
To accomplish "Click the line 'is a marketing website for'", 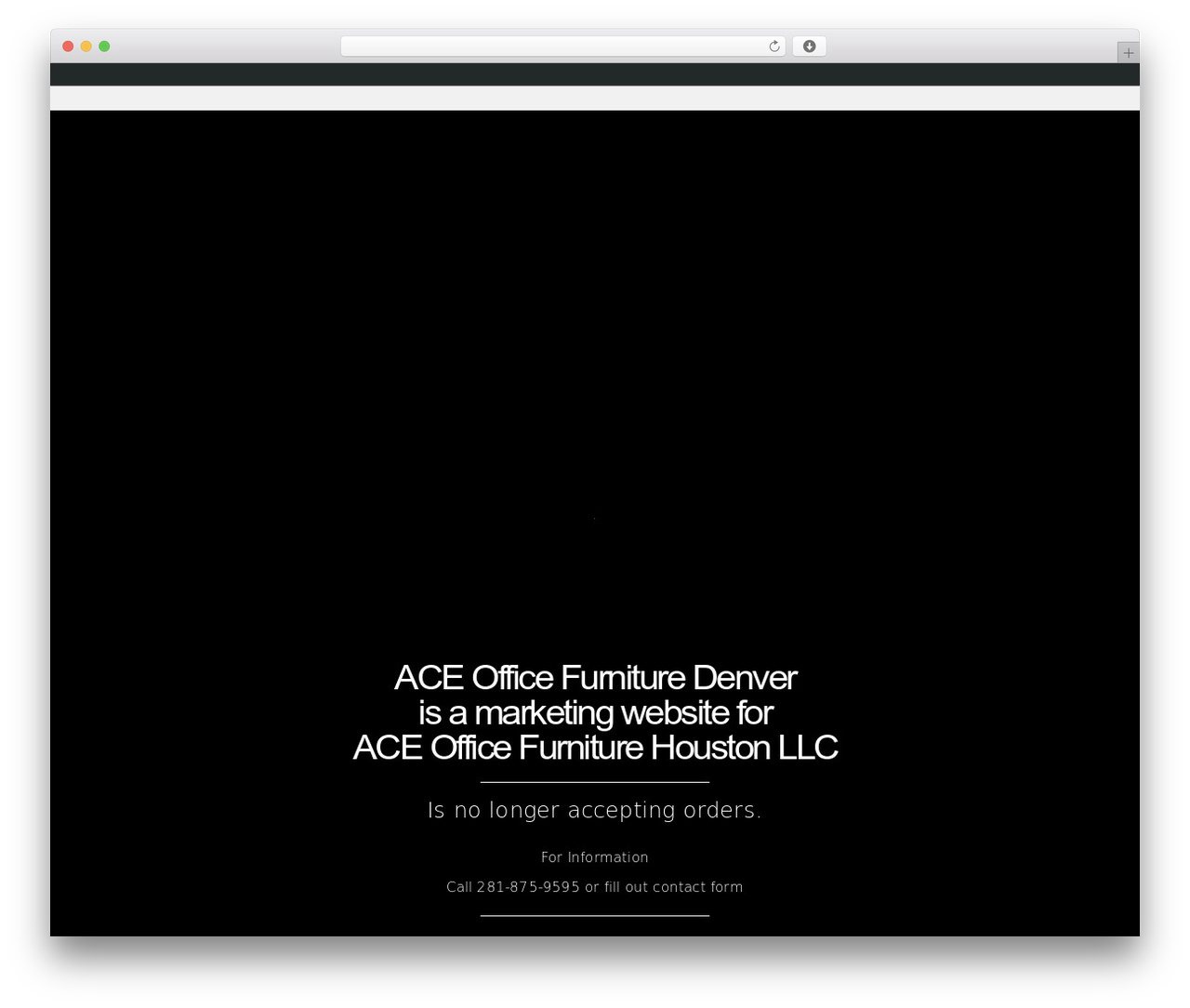I will tap(595, 712).
